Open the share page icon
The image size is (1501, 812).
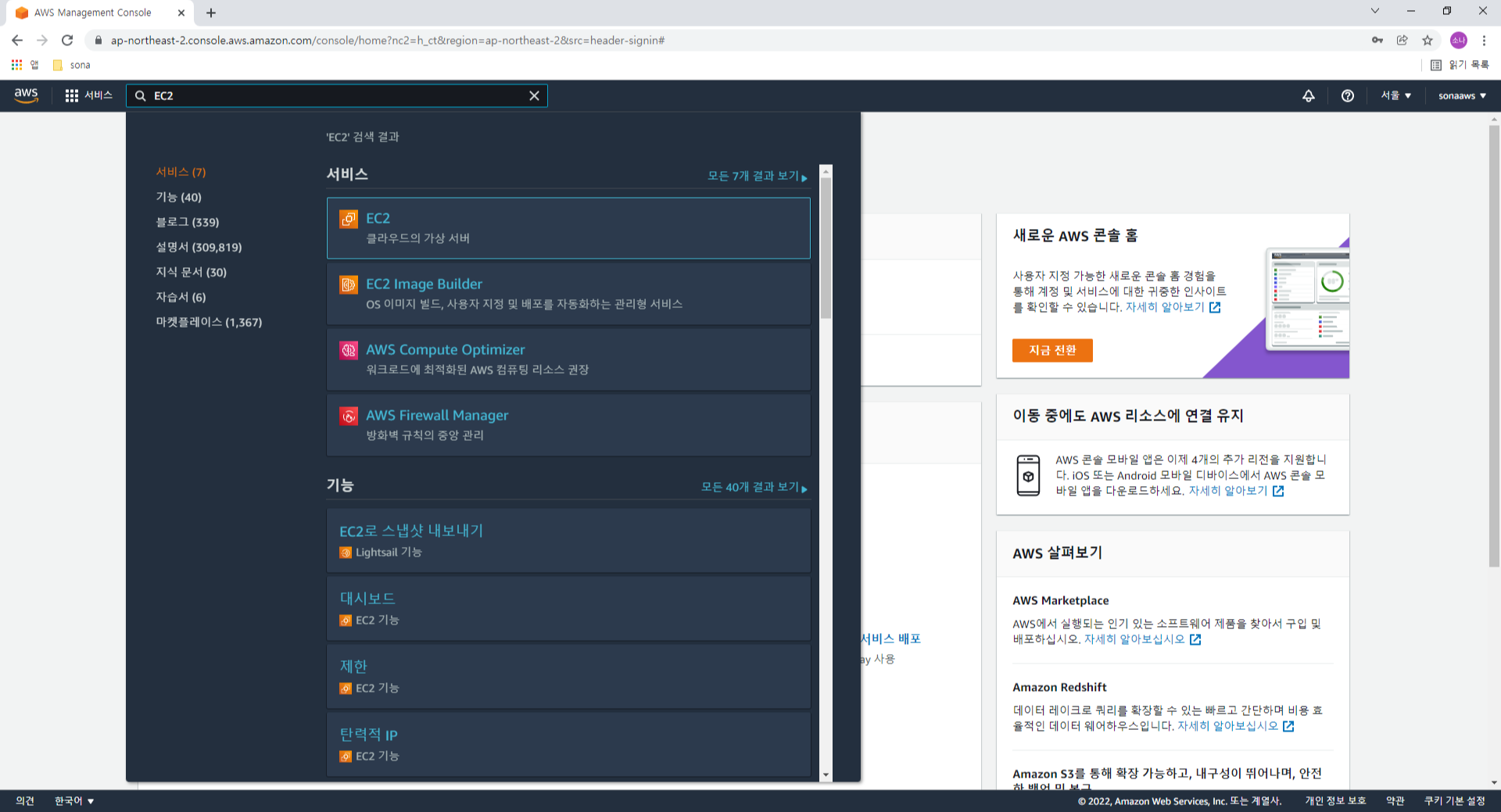[1402, 40]
